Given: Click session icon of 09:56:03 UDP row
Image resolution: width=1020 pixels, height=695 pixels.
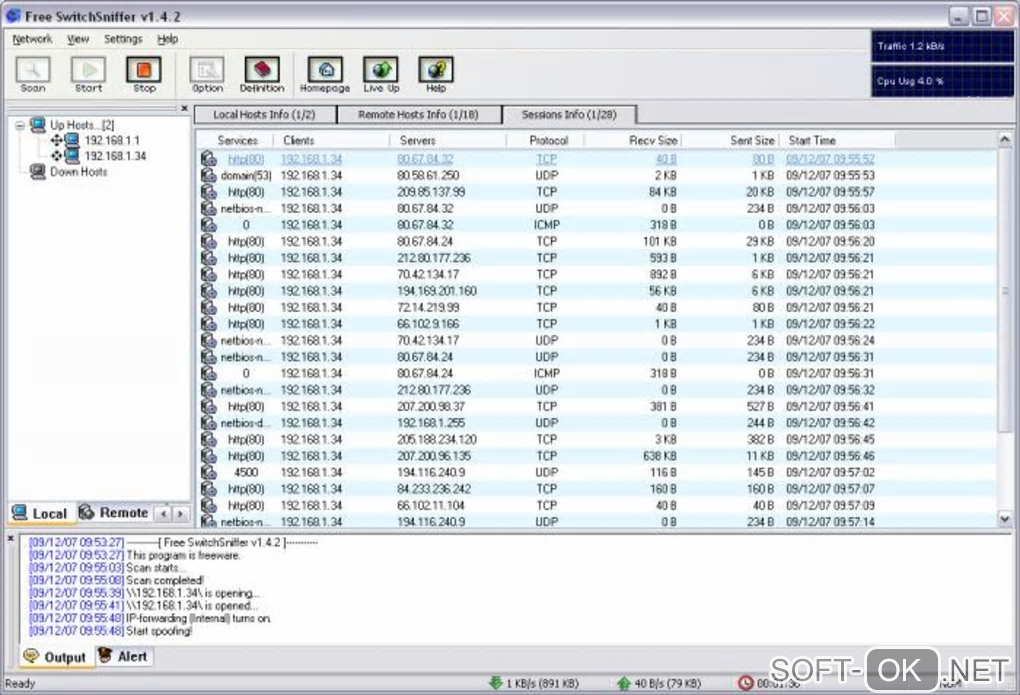Looking at the screenshot, I should 208,208.
